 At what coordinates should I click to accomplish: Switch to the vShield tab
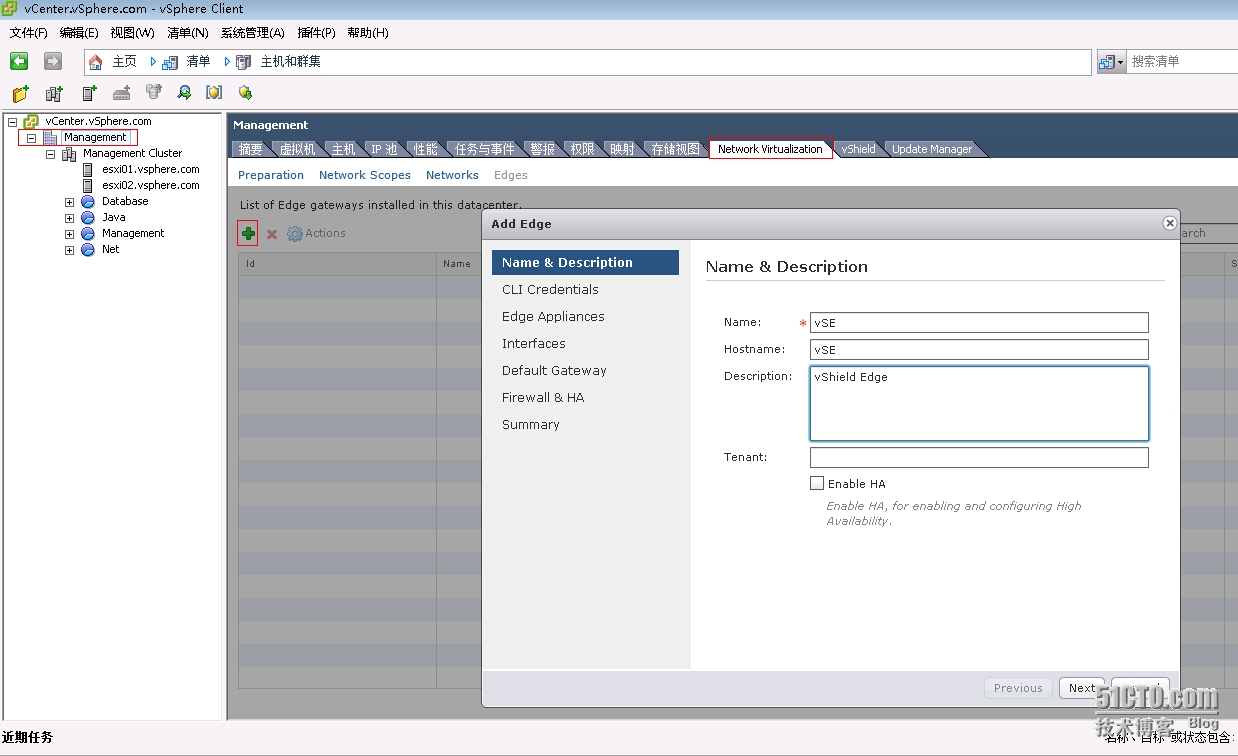pos(858,149)
